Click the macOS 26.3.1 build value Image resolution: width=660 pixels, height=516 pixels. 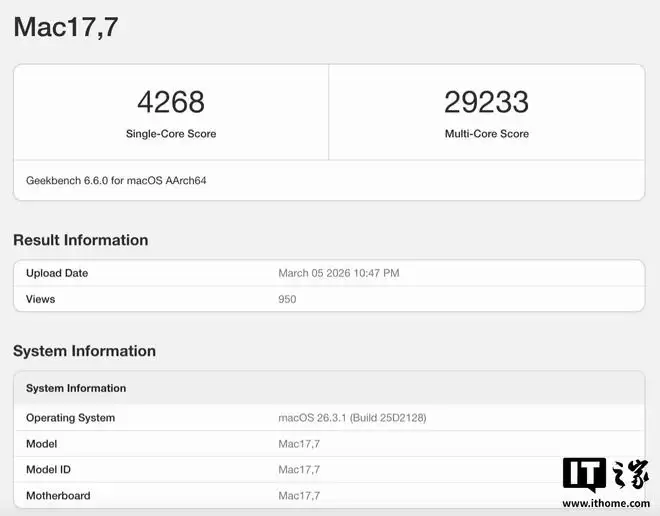(x=352, y=418)
